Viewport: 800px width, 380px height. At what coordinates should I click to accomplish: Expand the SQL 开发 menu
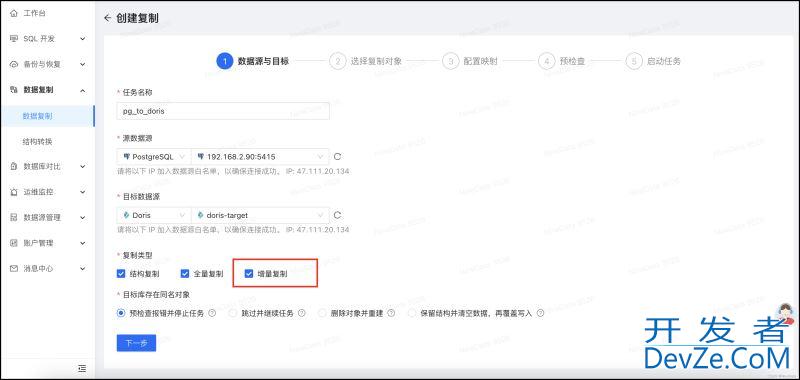pyautogui.click(x=83, y=39)
